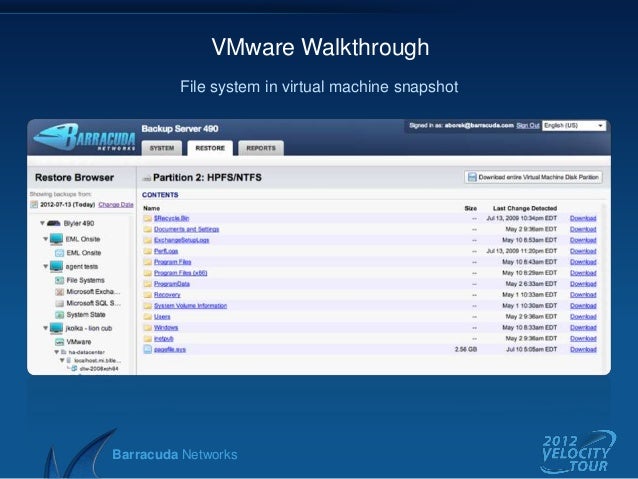
Task: Click the jkolka - lion cub computer icon
Action: click(x=57, y=328)
